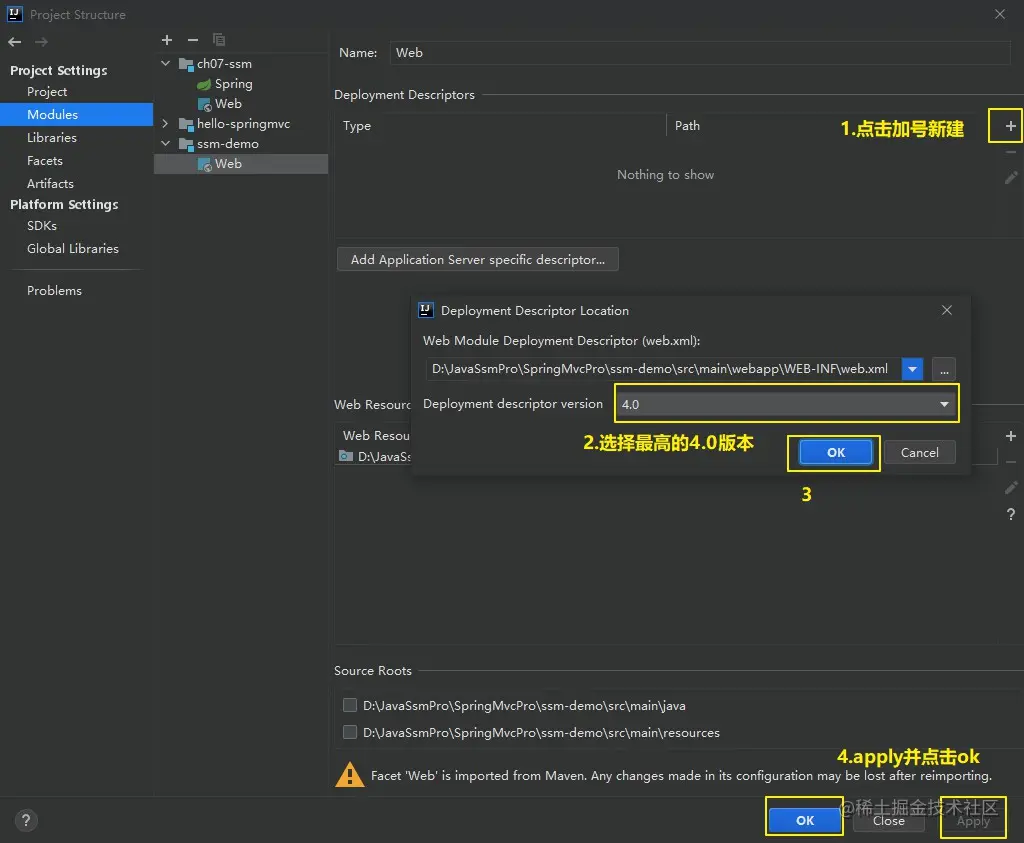Select the Web facet under ch07-ssm
The image size is (1024, 843).
coord(219,104)
